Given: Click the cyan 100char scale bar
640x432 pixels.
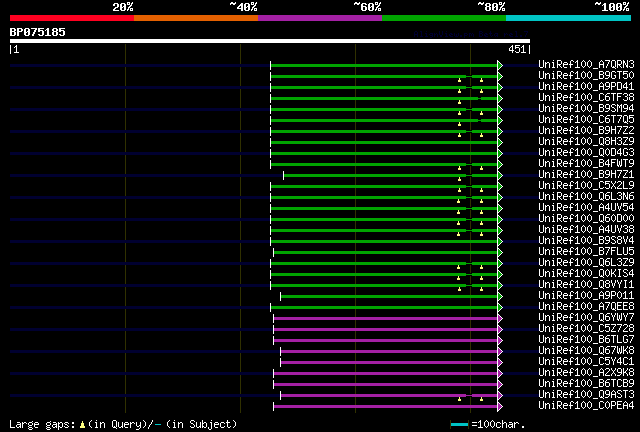Looking at the screenshot, I should [x=459, y=425].
